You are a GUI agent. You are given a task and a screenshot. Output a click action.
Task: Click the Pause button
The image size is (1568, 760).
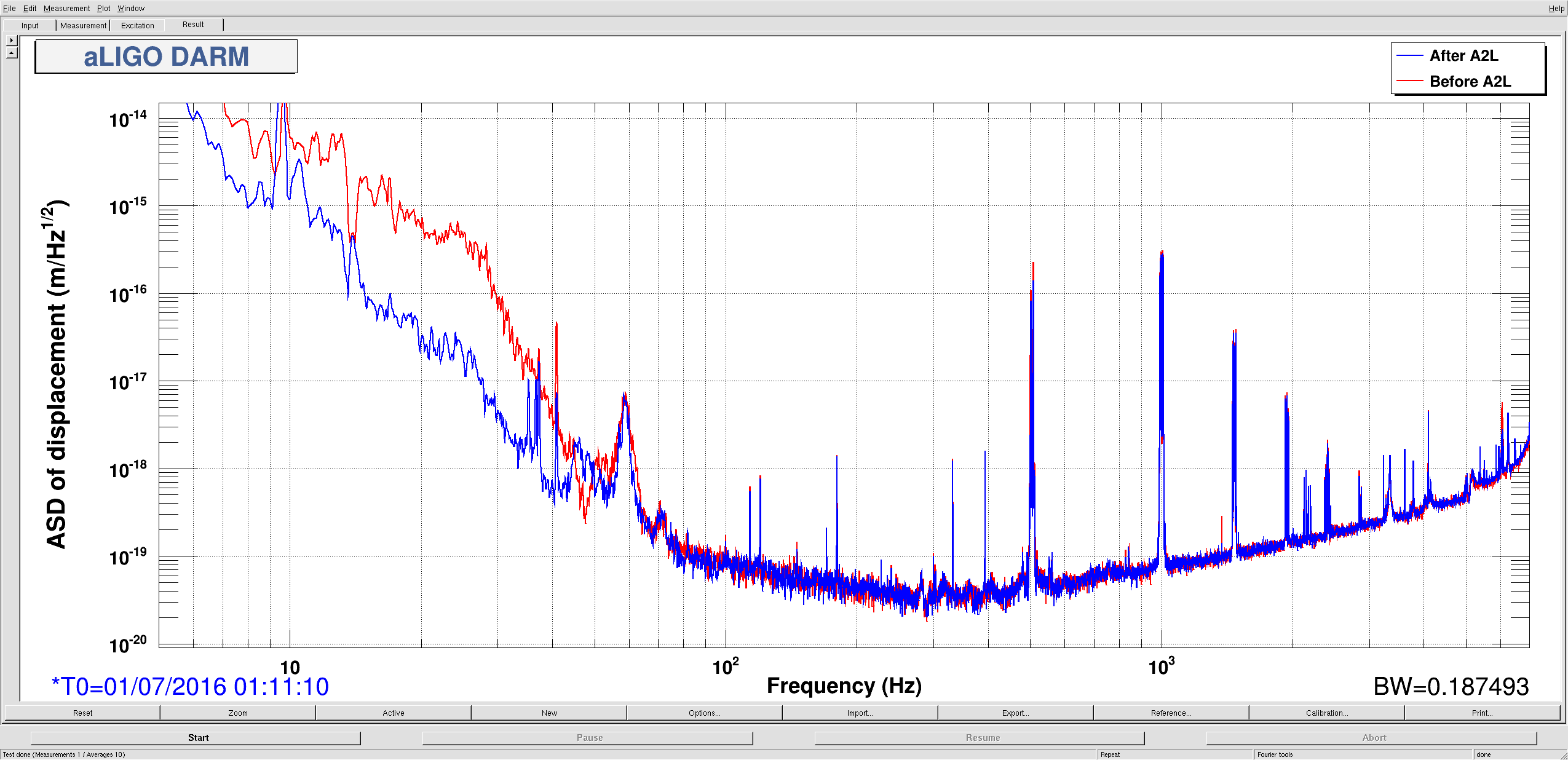(x=587, y=737)
